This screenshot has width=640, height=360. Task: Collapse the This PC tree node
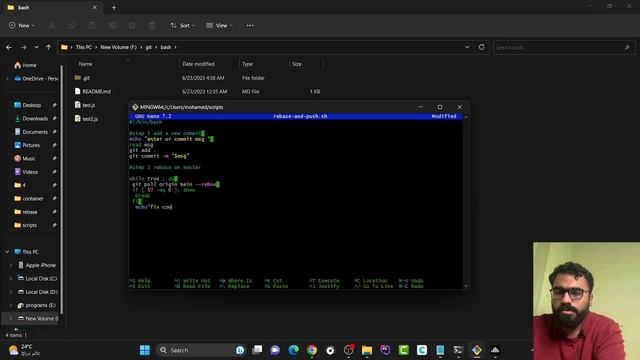click(7, 252)
